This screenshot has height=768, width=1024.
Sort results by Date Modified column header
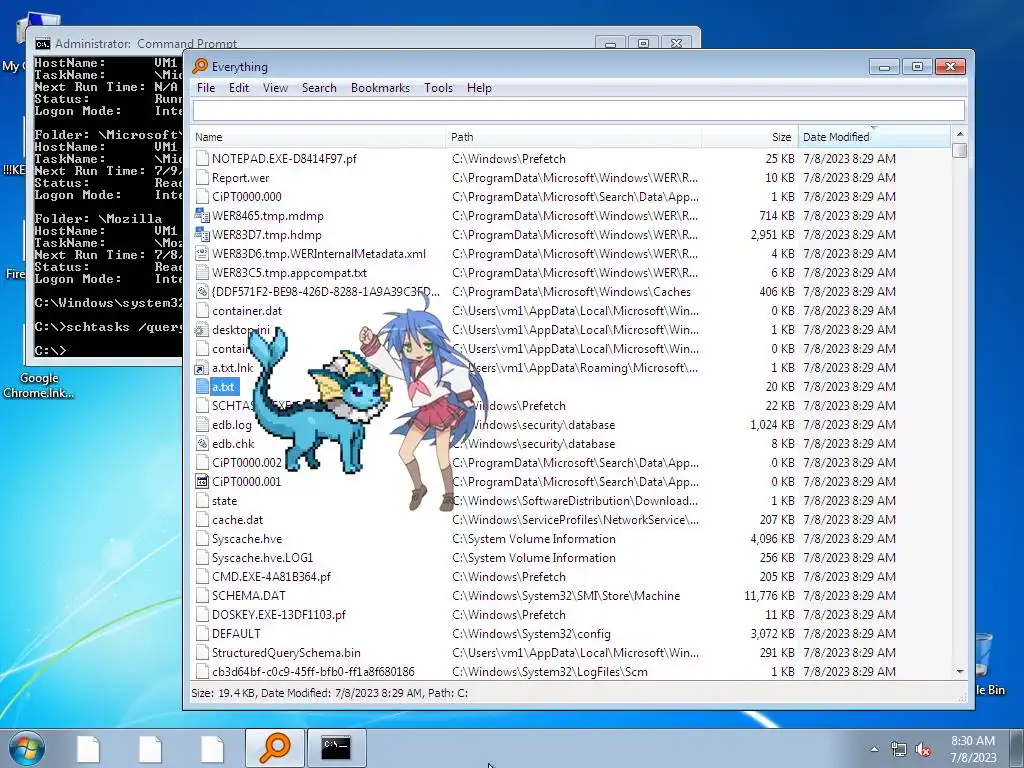874,137
